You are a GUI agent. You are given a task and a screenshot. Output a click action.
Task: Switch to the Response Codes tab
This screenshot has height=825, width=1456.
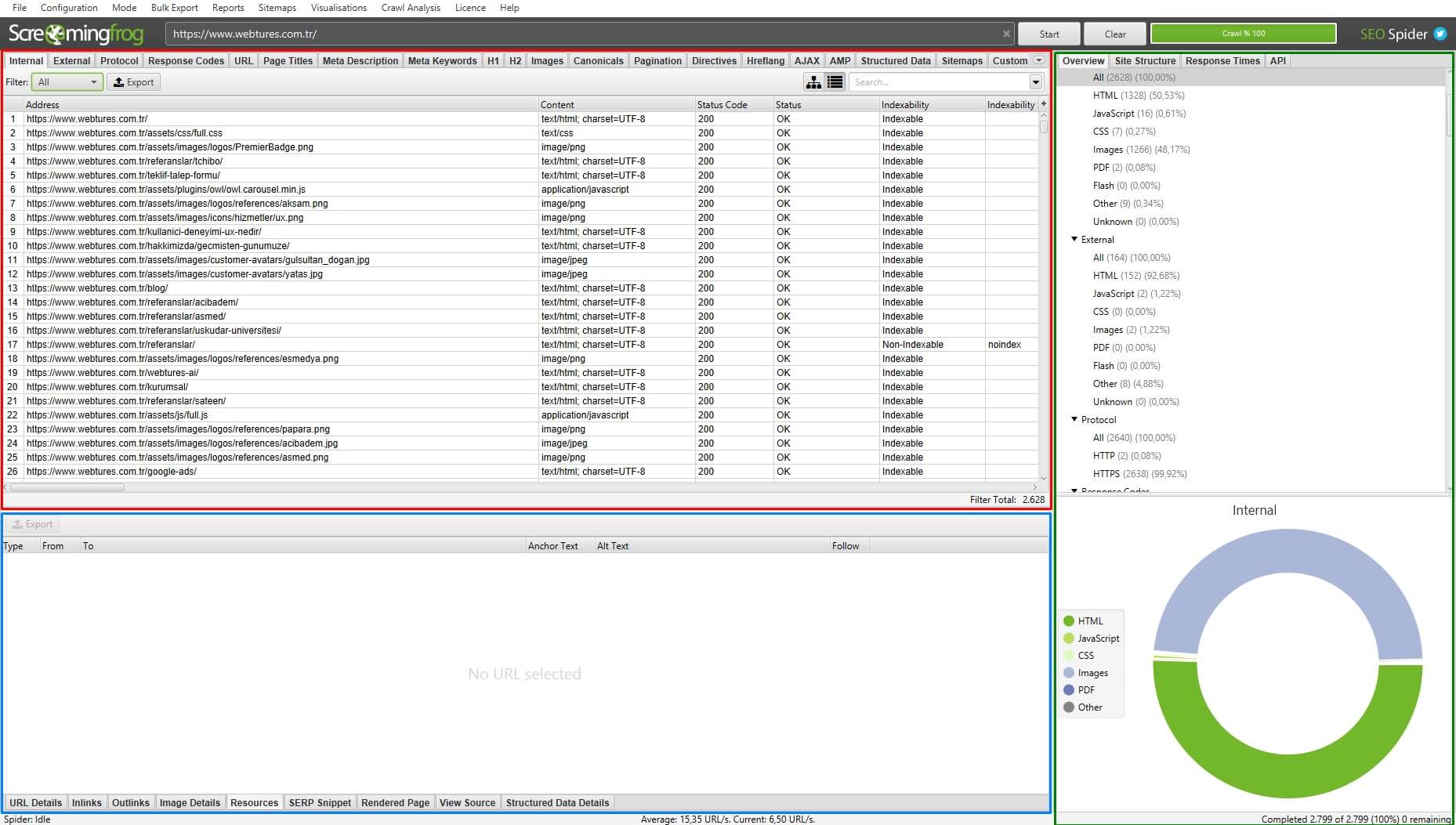point(186,60)
